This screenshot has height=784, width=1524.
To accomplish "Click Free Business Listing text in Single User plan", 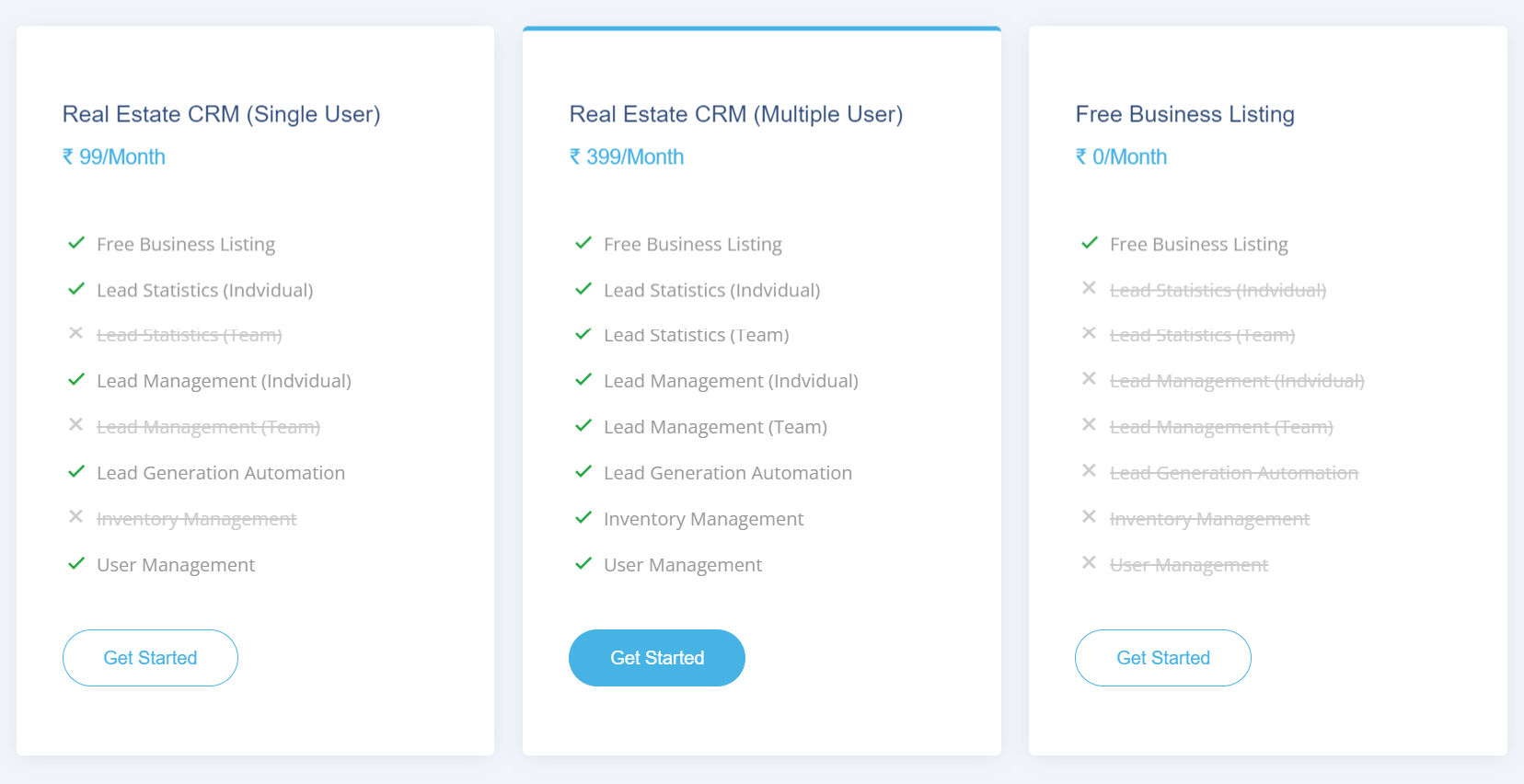I will click(186, 244).
